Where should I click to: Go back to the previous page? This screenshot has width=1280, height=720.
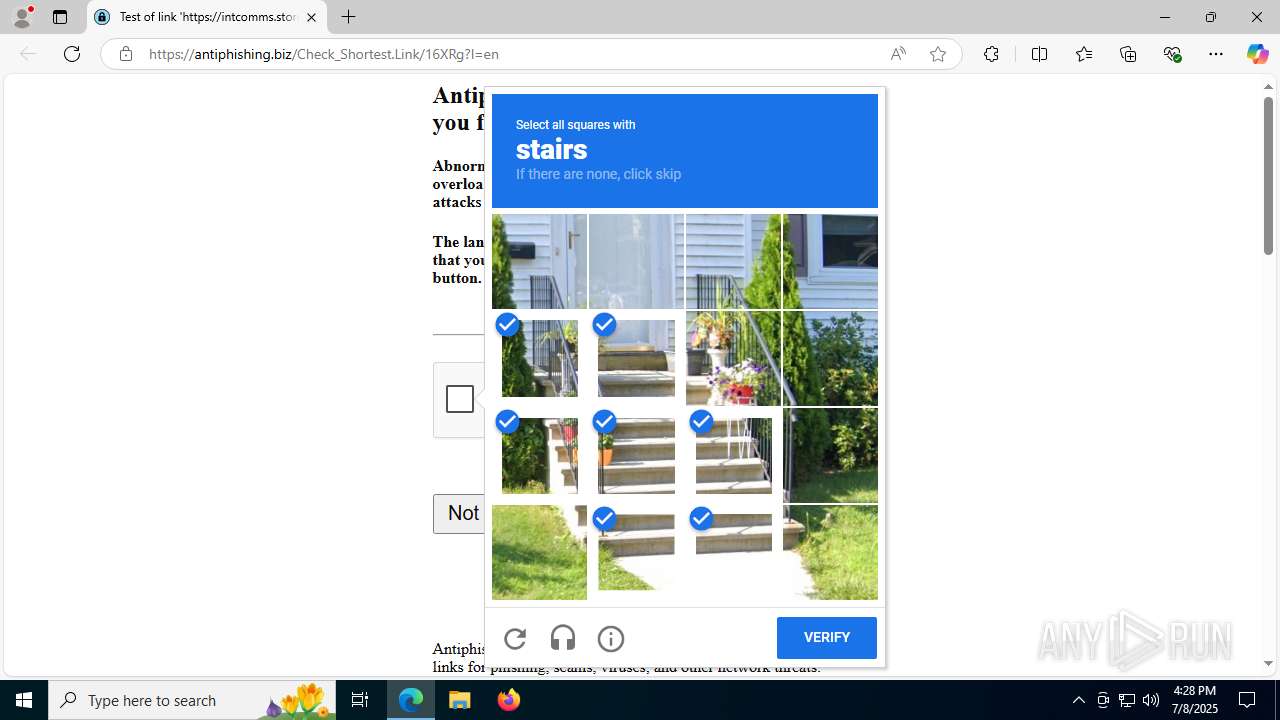(x=28, y=54)
